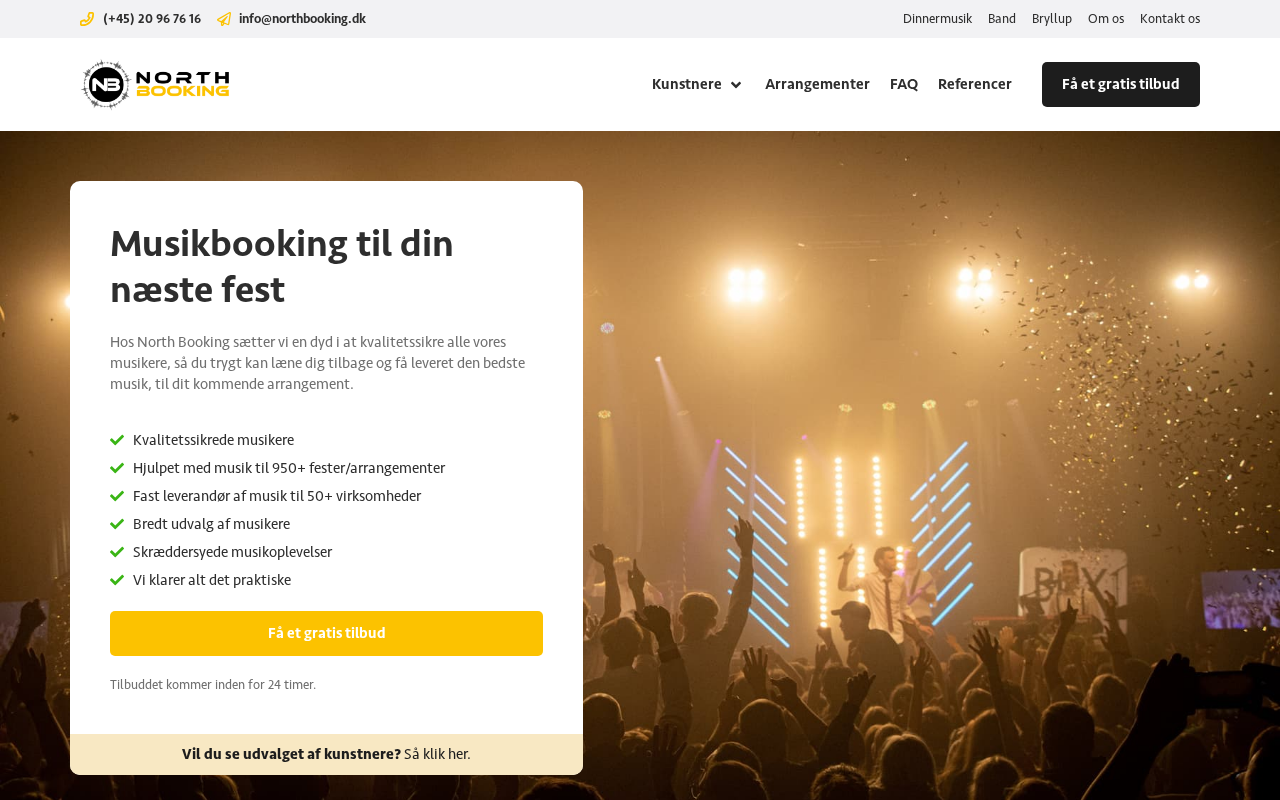Navigate to Referencer
The width and height of the screenshot is (1280, 800).
coord(974,85)
